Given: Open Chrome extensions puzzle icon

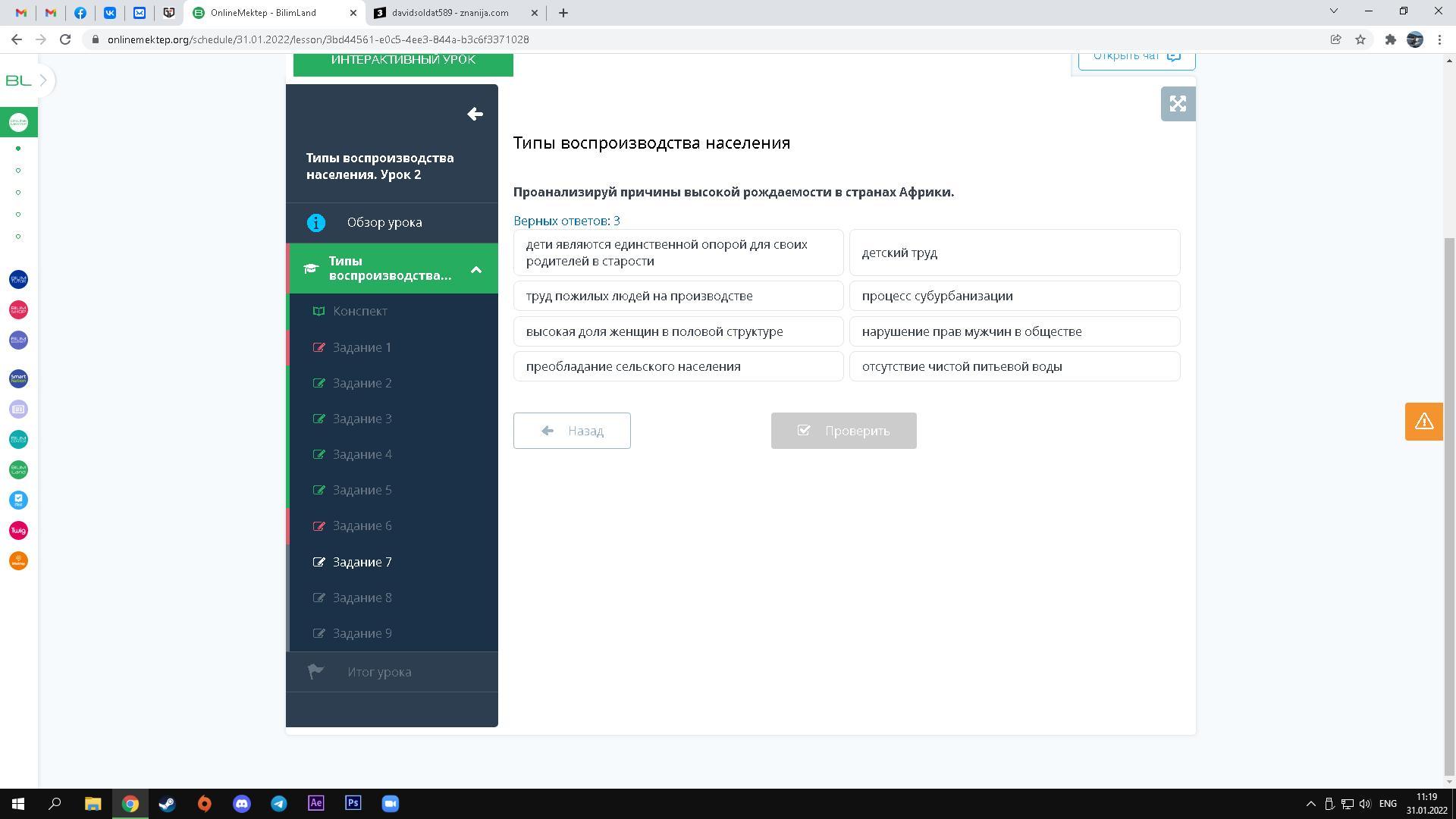Looking at the screenshot, I should (x=1390, y=39).
